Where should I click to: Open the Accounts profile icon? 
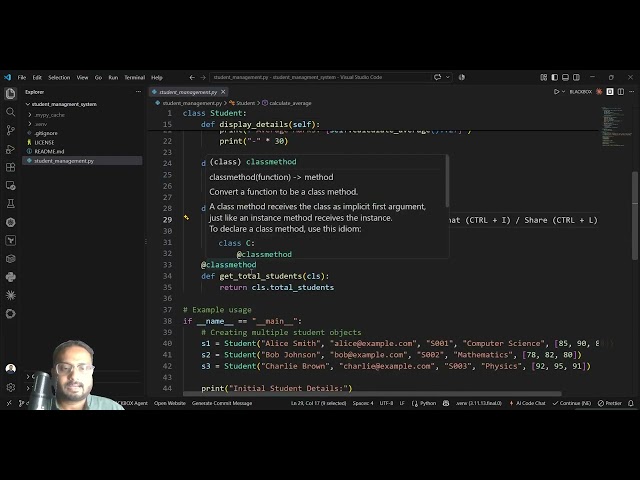tap(11, 369)
